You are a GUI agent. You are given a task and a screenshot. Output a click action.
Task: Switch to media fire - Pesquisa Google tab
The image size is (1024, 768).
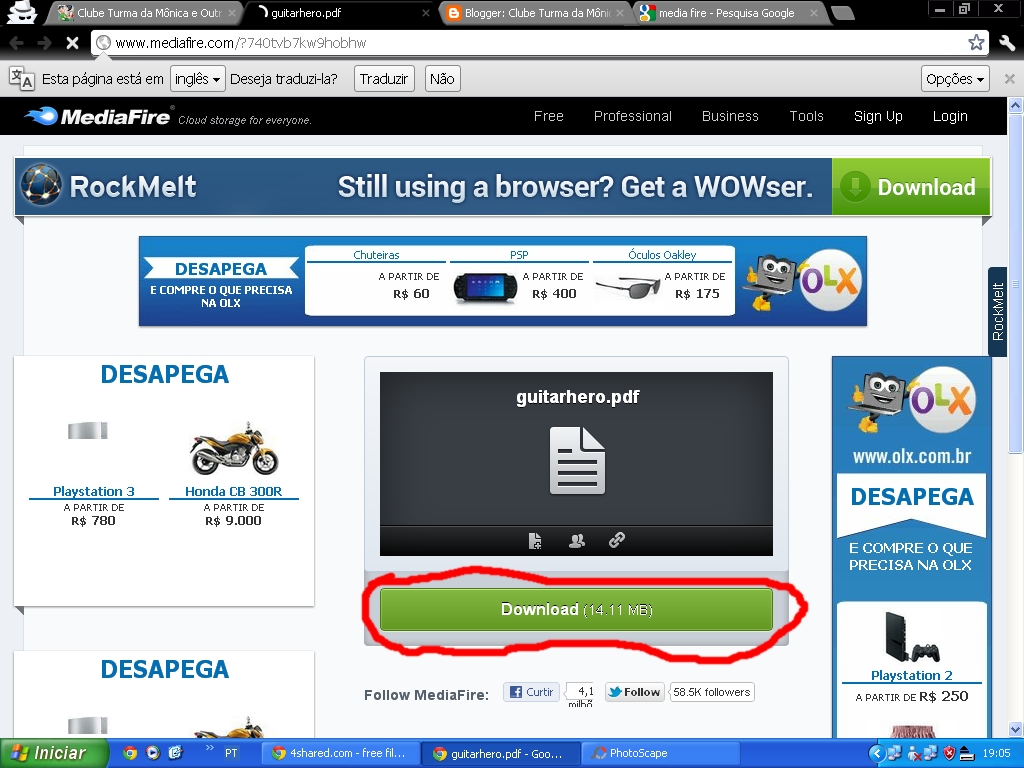728,12
